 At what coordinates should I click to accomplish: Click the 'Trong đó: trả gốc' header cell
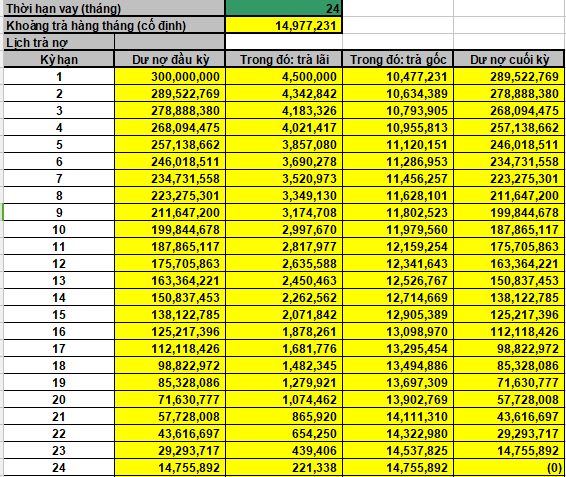click(x=398, y=59)
